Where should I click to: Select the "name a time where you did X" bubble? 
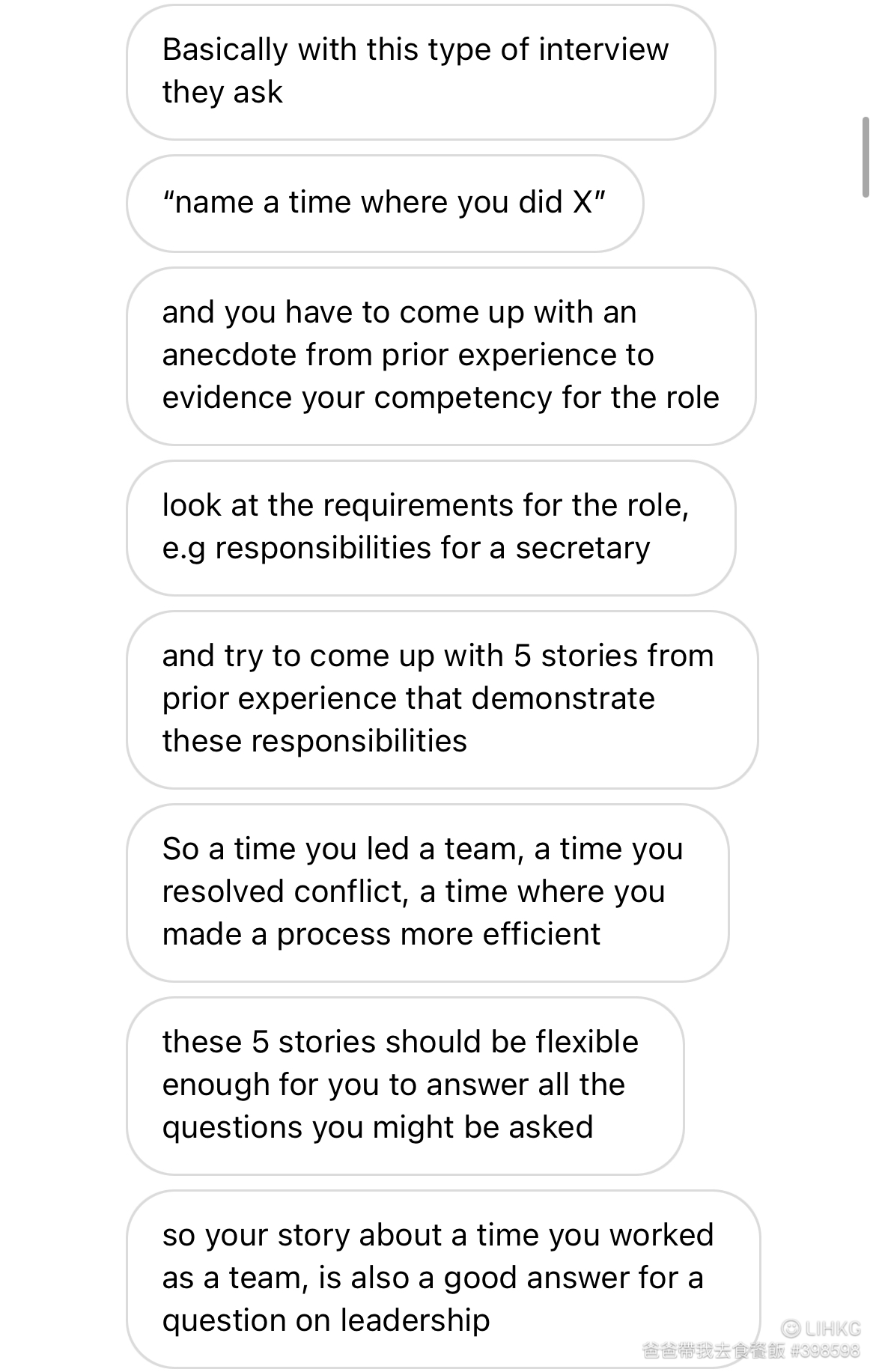coord(385,203)
